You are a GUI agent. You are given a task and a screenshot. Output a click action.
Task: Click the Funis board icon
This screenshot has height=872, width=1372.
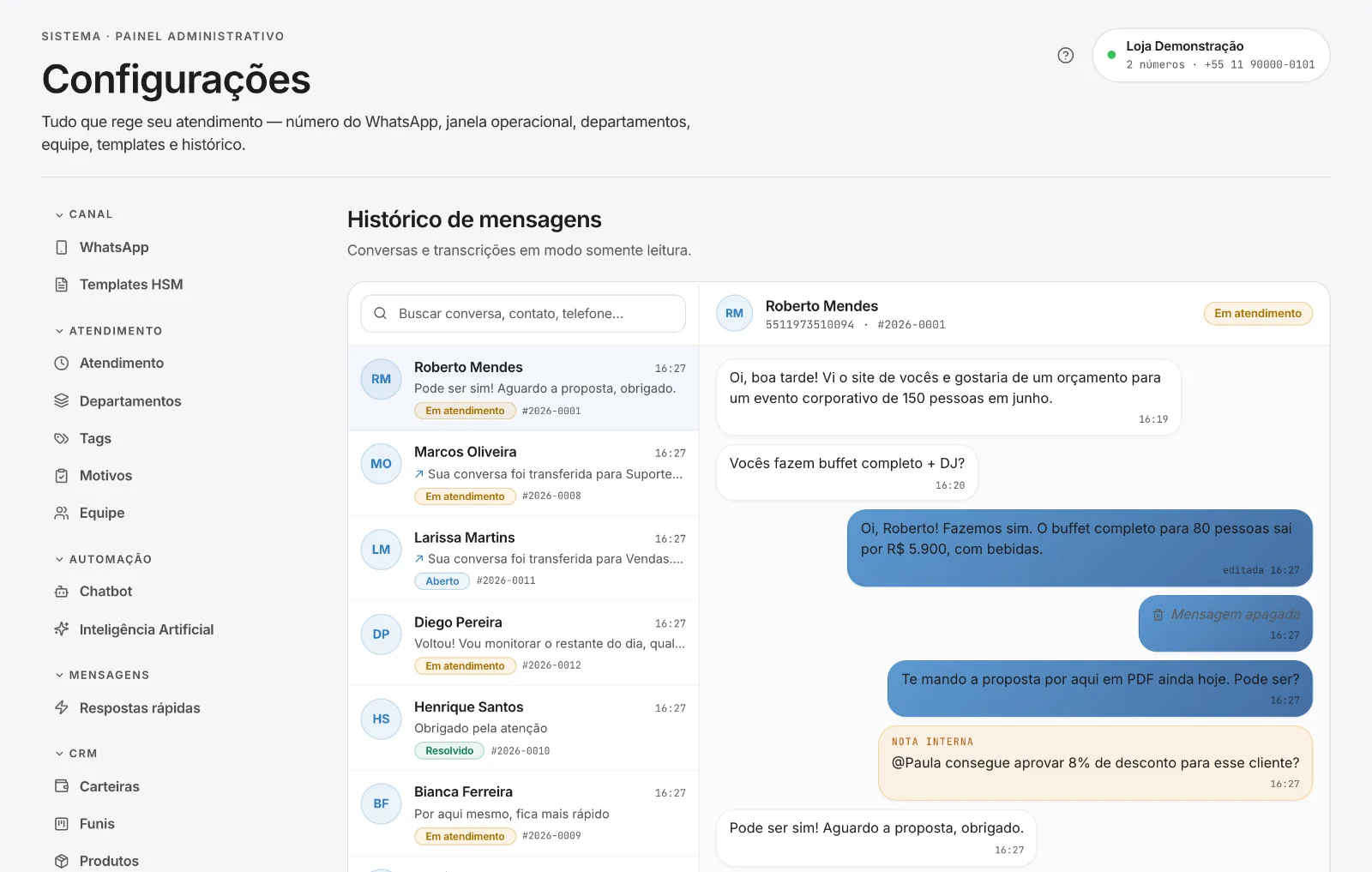62,824
